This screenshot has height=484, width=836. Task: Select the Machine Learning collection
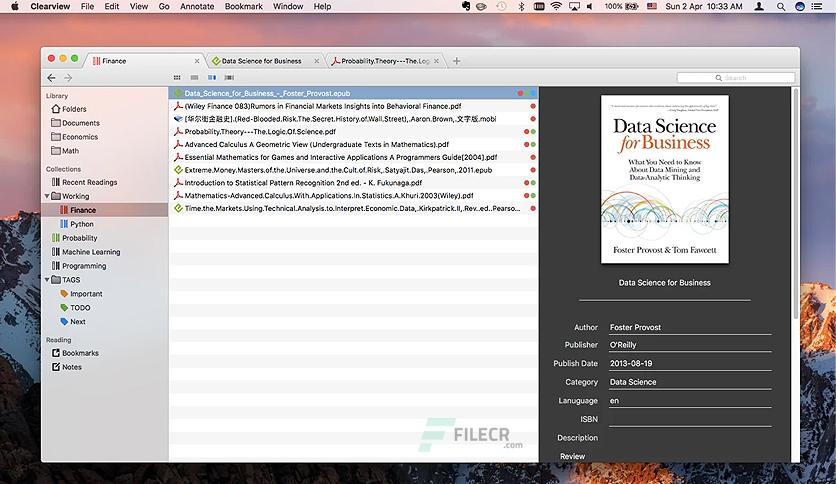[91, 252]
